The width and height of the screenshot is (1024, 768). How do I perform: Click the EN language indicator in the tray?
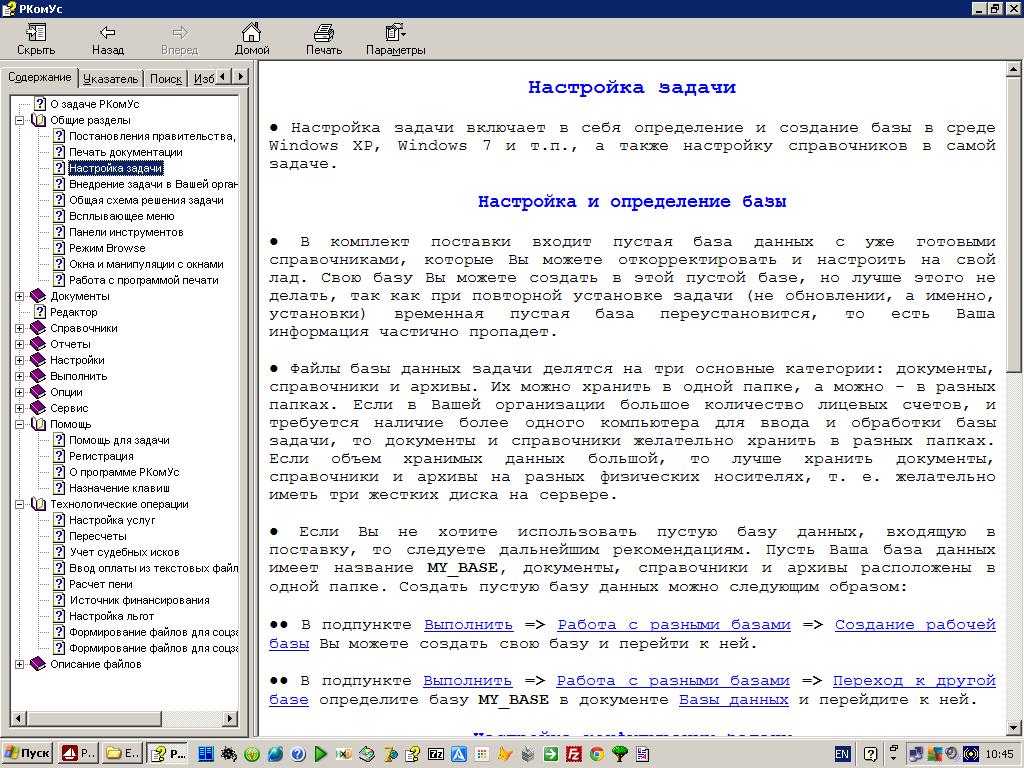tap(842, 754)
